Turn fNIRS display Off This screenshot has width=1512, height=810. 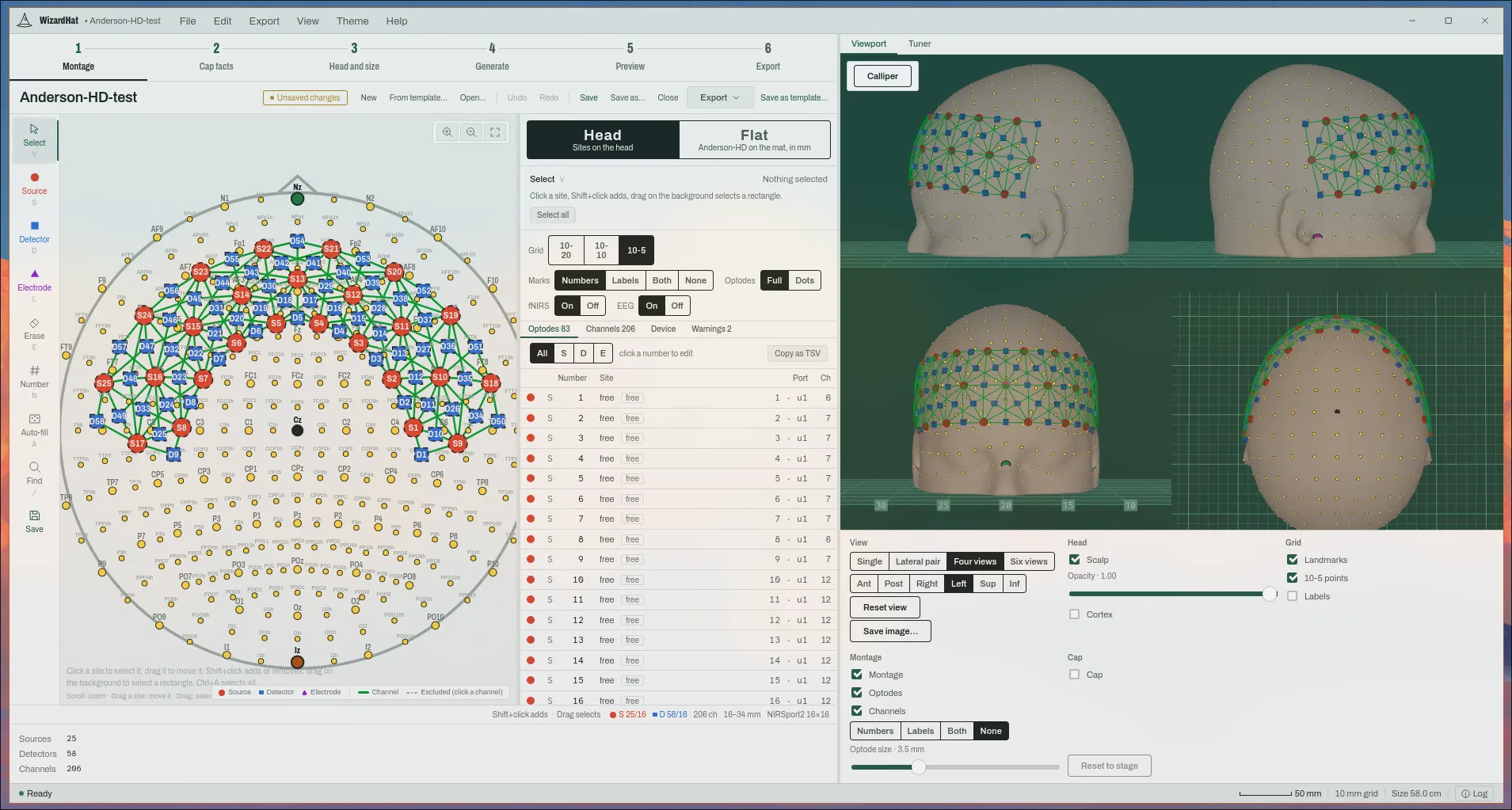coord(592,306)
